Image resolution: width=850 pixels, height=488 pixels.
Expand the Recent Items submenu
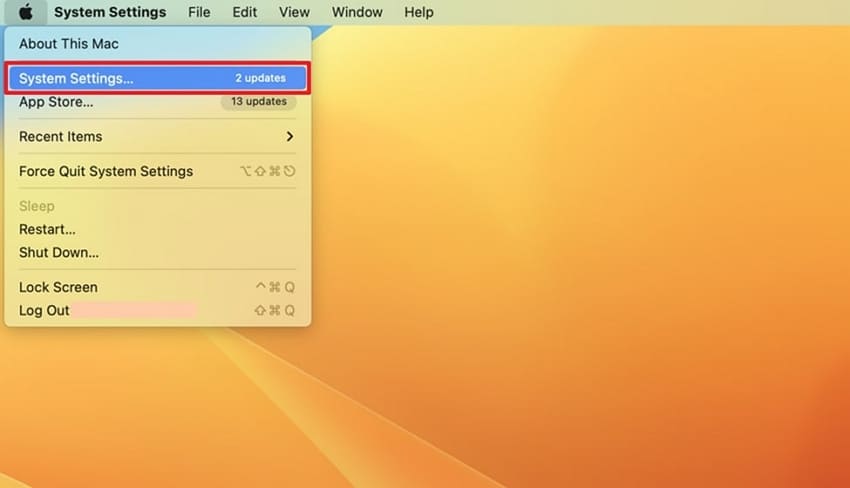click(x=157, y=137)
